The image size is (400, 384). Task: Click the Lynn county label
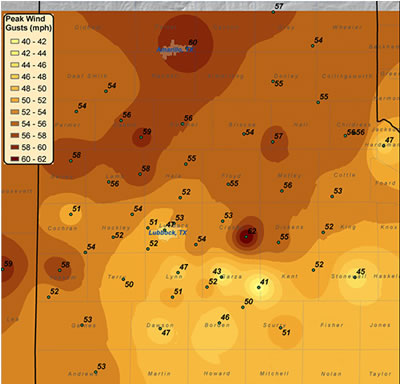(174, 277)
